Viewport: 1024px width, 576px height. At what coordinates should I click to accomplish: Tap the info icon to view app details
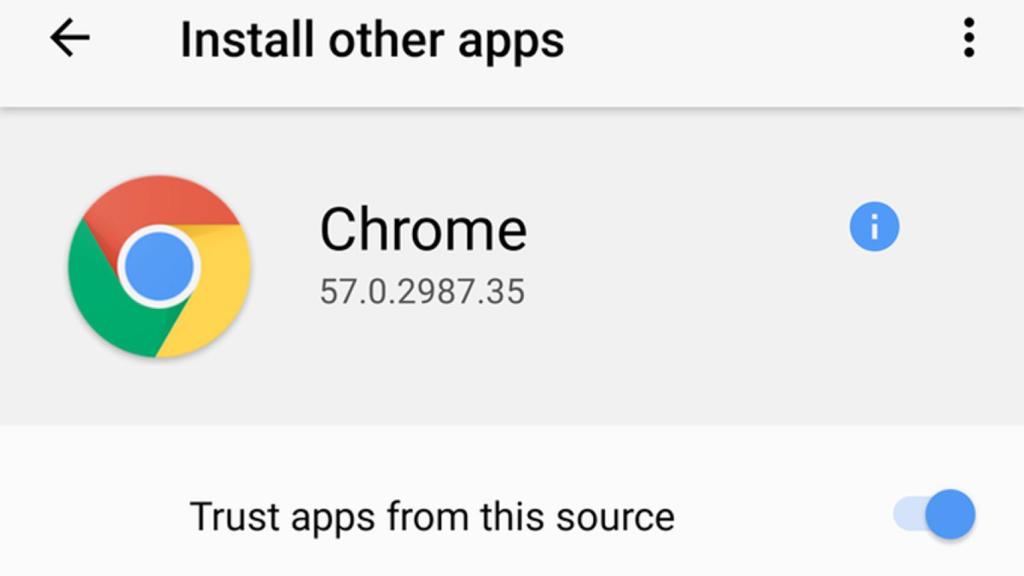point(873,226)
